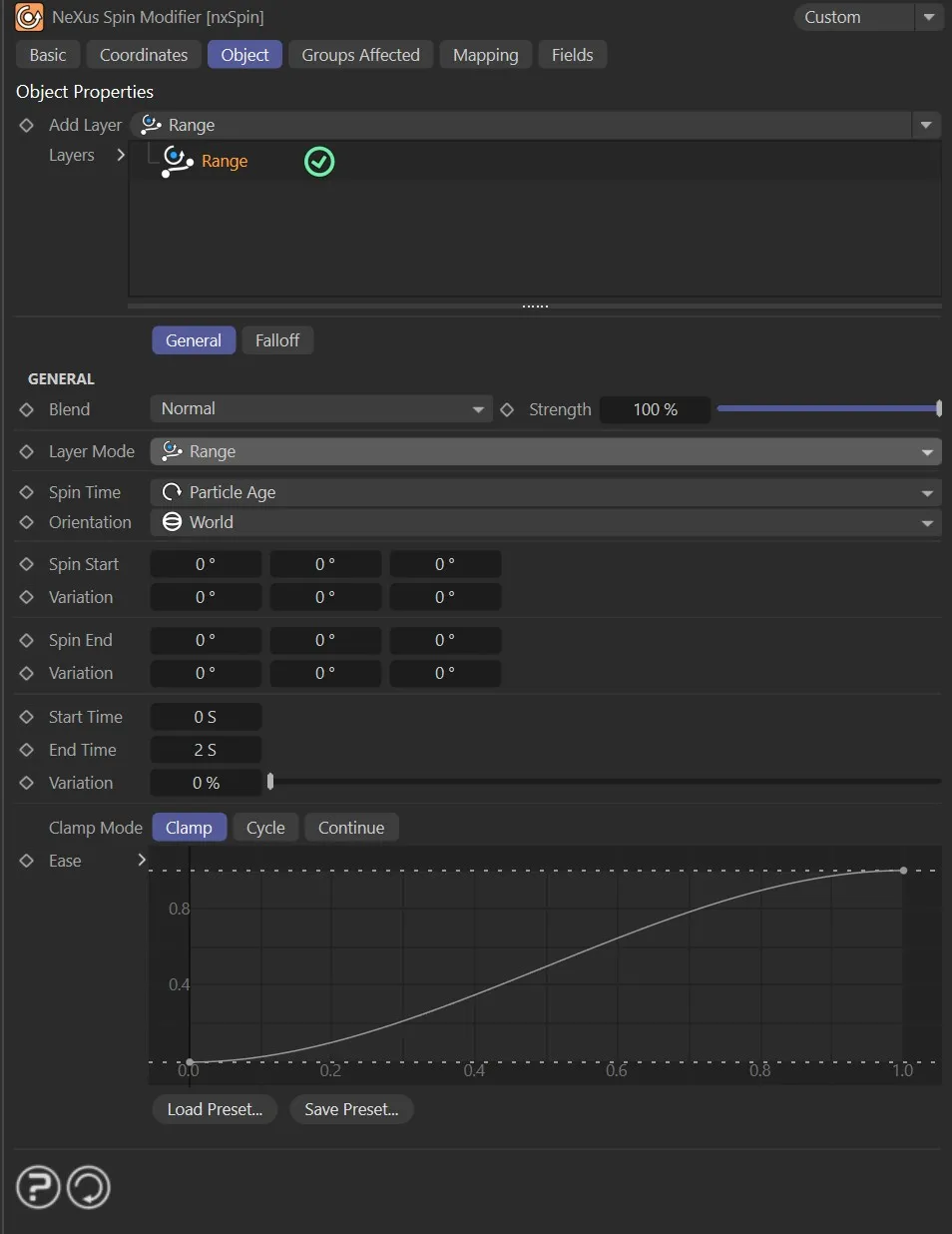
Task: Click the Range icon in Layer Mode field
Action: pos(171,451)
